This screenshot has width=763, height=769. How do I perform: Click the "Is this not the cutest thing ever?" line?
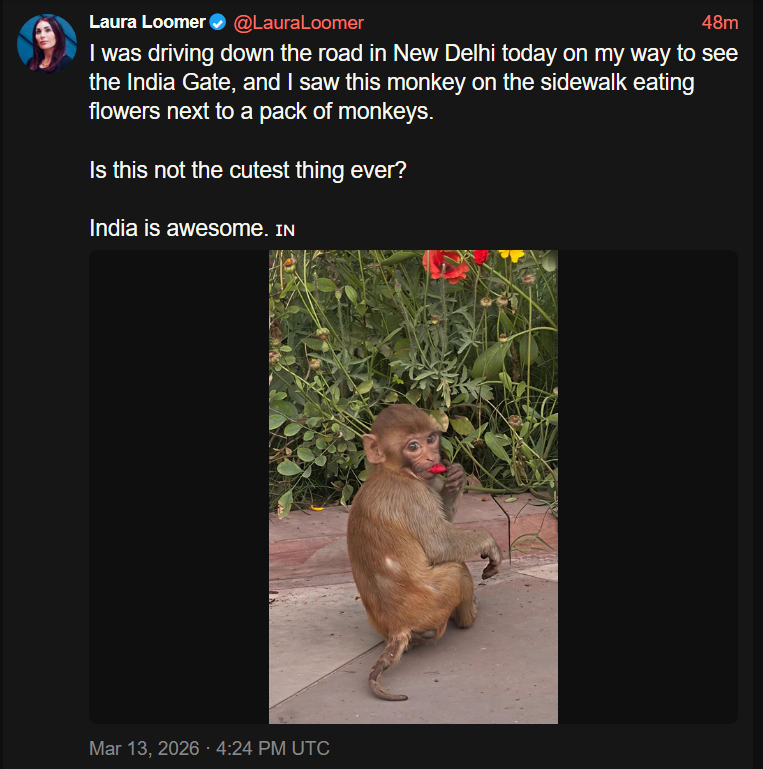point(248,170)
